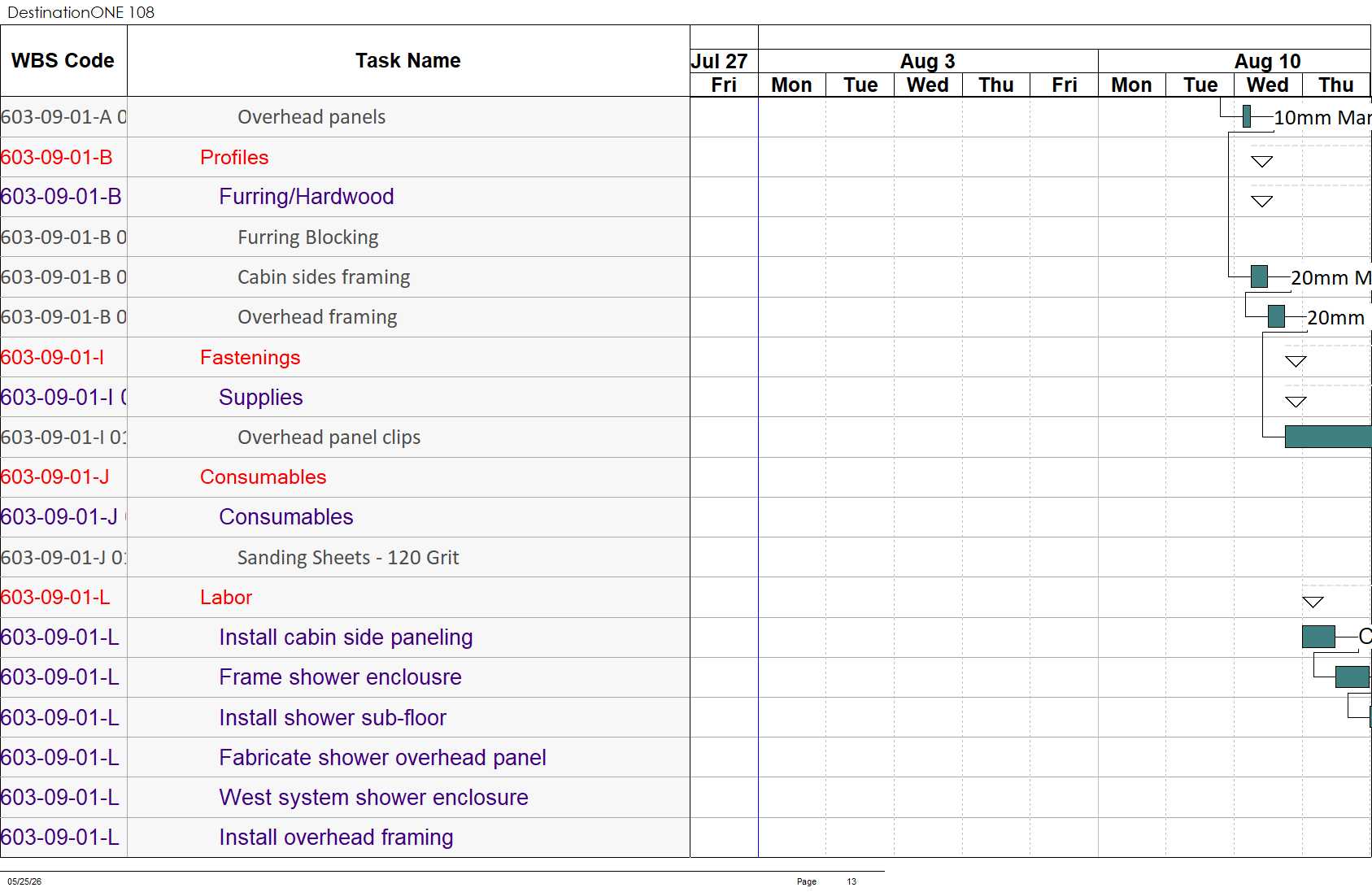Click the 20mm M label beside Cabin sides bar
Screen dimensions: 1372x892
[1331, 278]
